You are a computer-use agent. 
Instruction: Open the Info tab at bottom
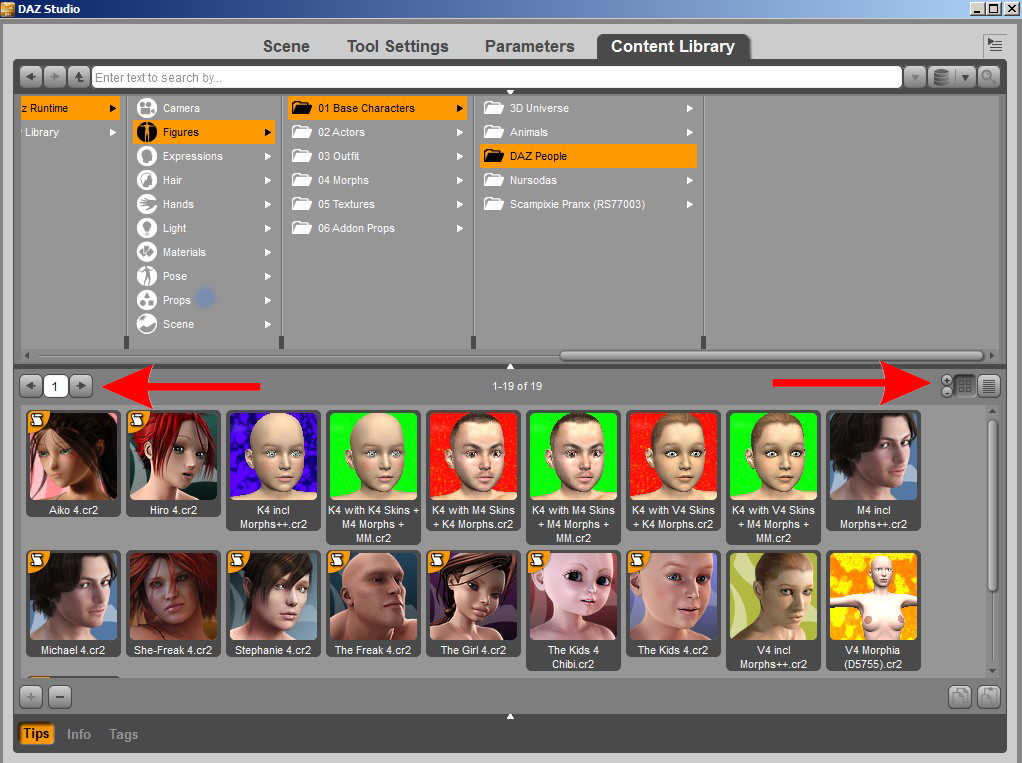click(x=79, y=734)
